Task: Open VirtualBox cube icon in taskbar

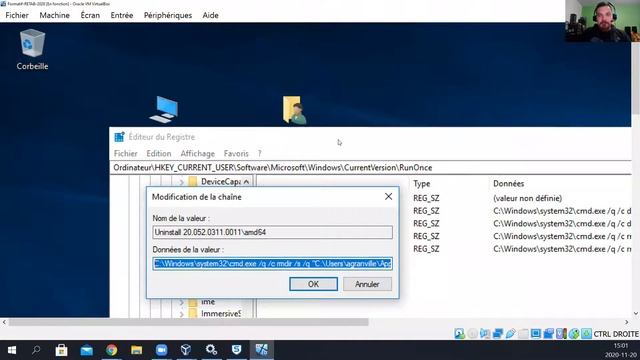Action: point(186,350)
